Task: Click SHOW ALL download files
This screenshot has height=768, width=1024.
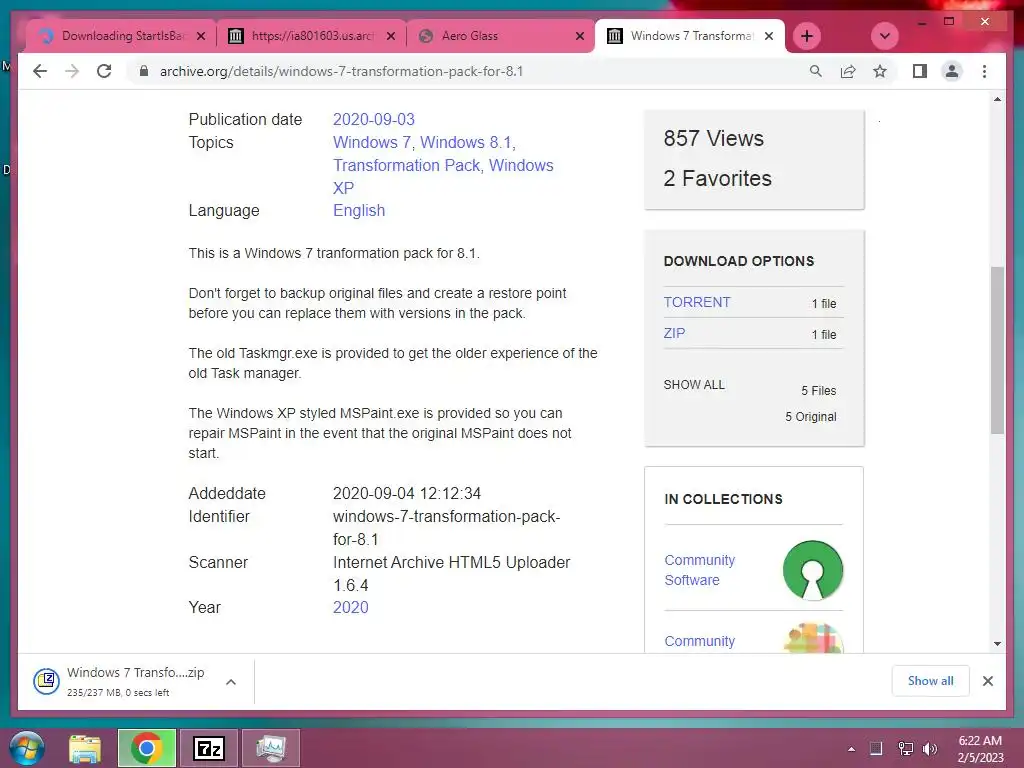Action: coord(694,385)
